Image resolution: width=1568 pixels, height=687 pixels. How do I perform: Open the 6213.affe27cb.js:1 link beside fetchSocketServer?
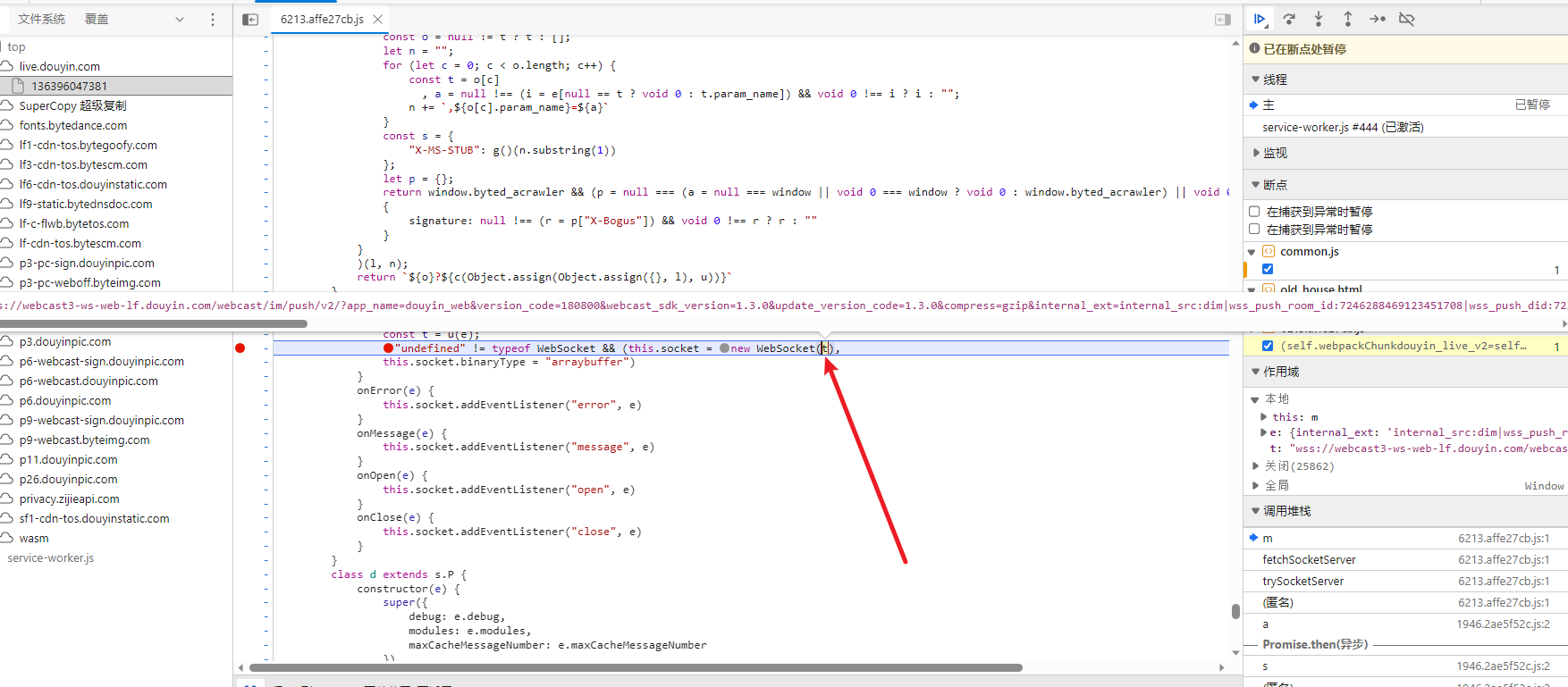1504,559
